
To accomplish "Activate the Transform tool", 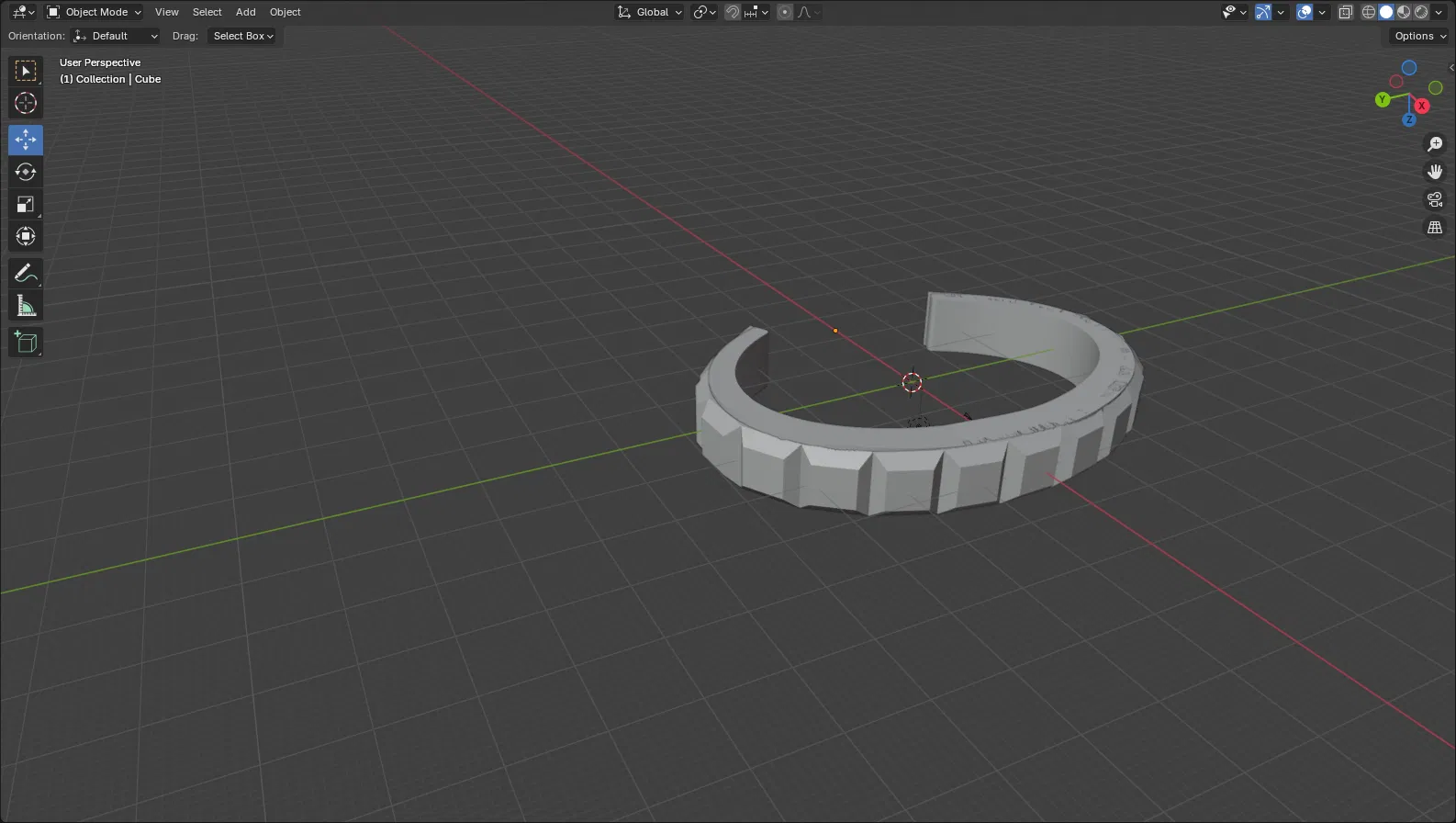I will 26,236.
